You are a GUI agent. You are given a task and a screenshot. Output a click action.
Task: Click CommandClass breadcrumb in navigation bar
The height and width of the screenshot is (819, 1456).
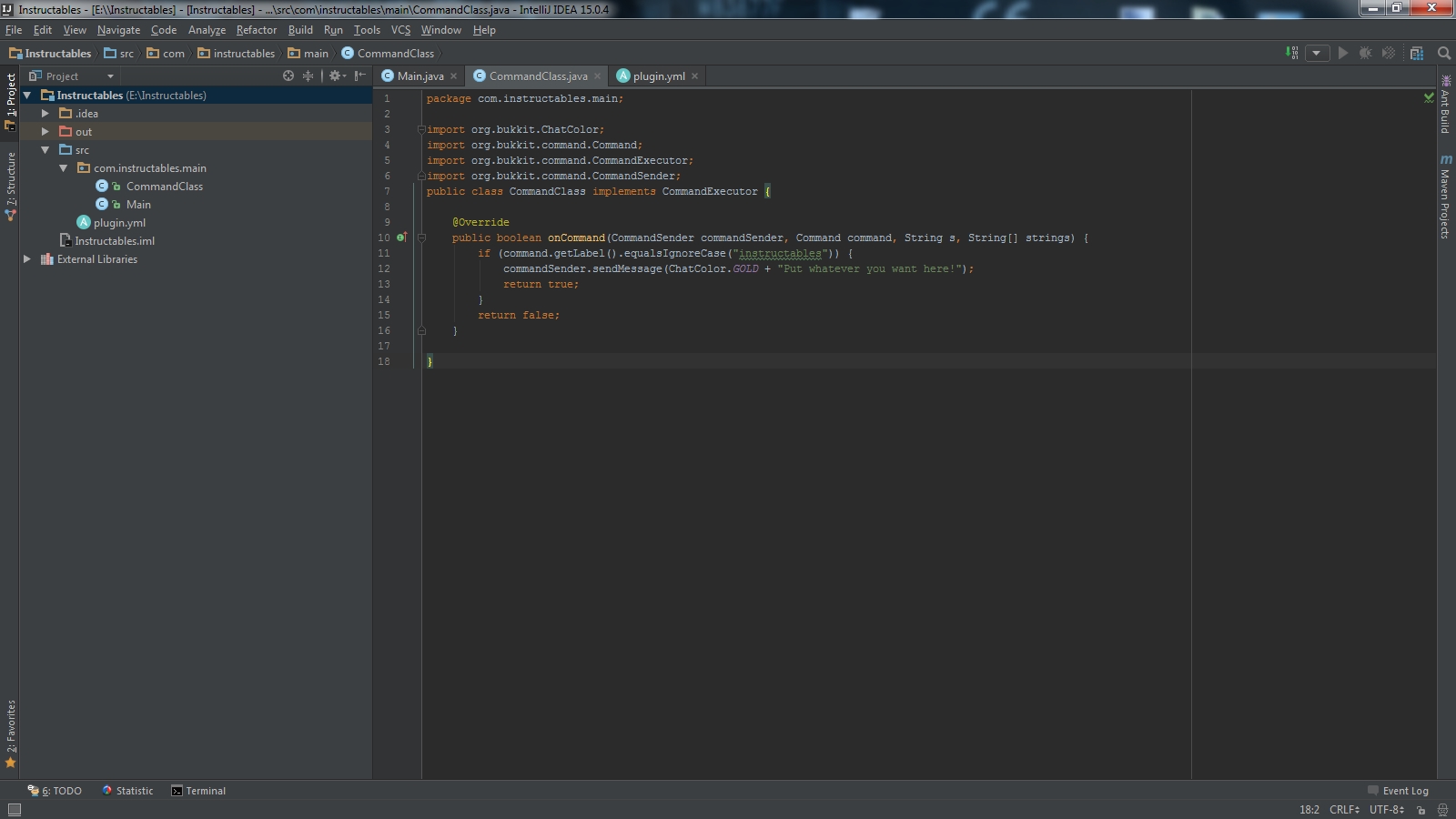click(389, 53)
